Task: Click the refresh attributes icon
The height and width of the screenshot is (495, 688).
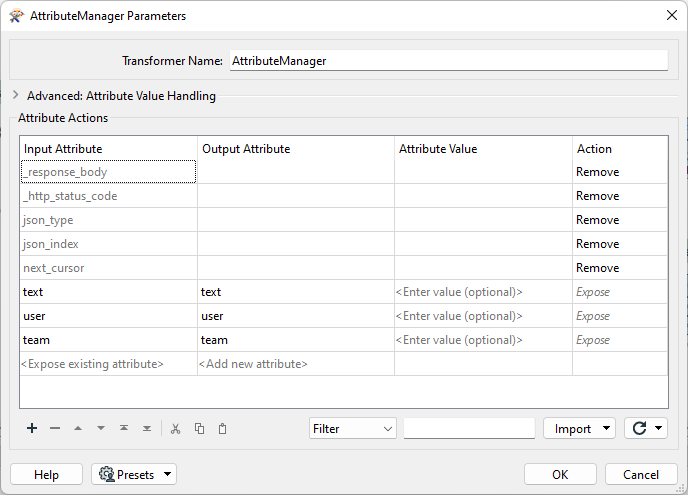Action: click(x=639, y=428)
